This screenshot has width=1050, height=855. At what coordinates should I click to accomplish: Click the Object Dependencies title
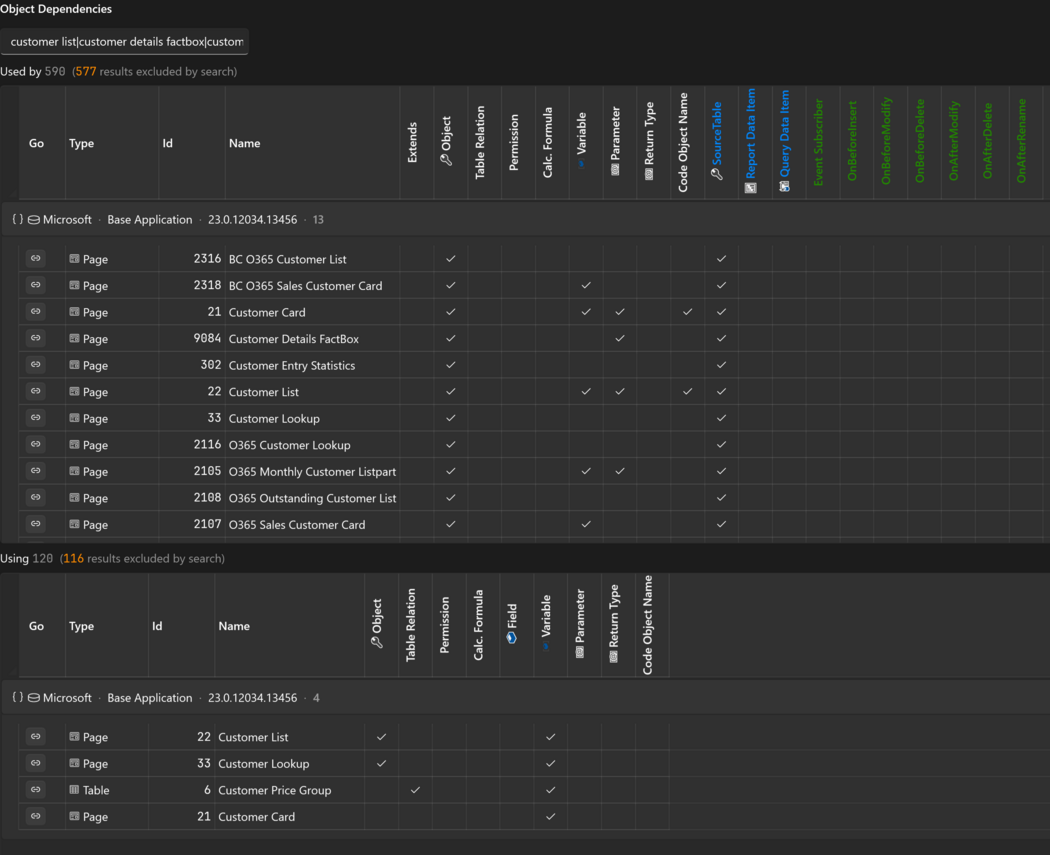(x=56, y=9)
